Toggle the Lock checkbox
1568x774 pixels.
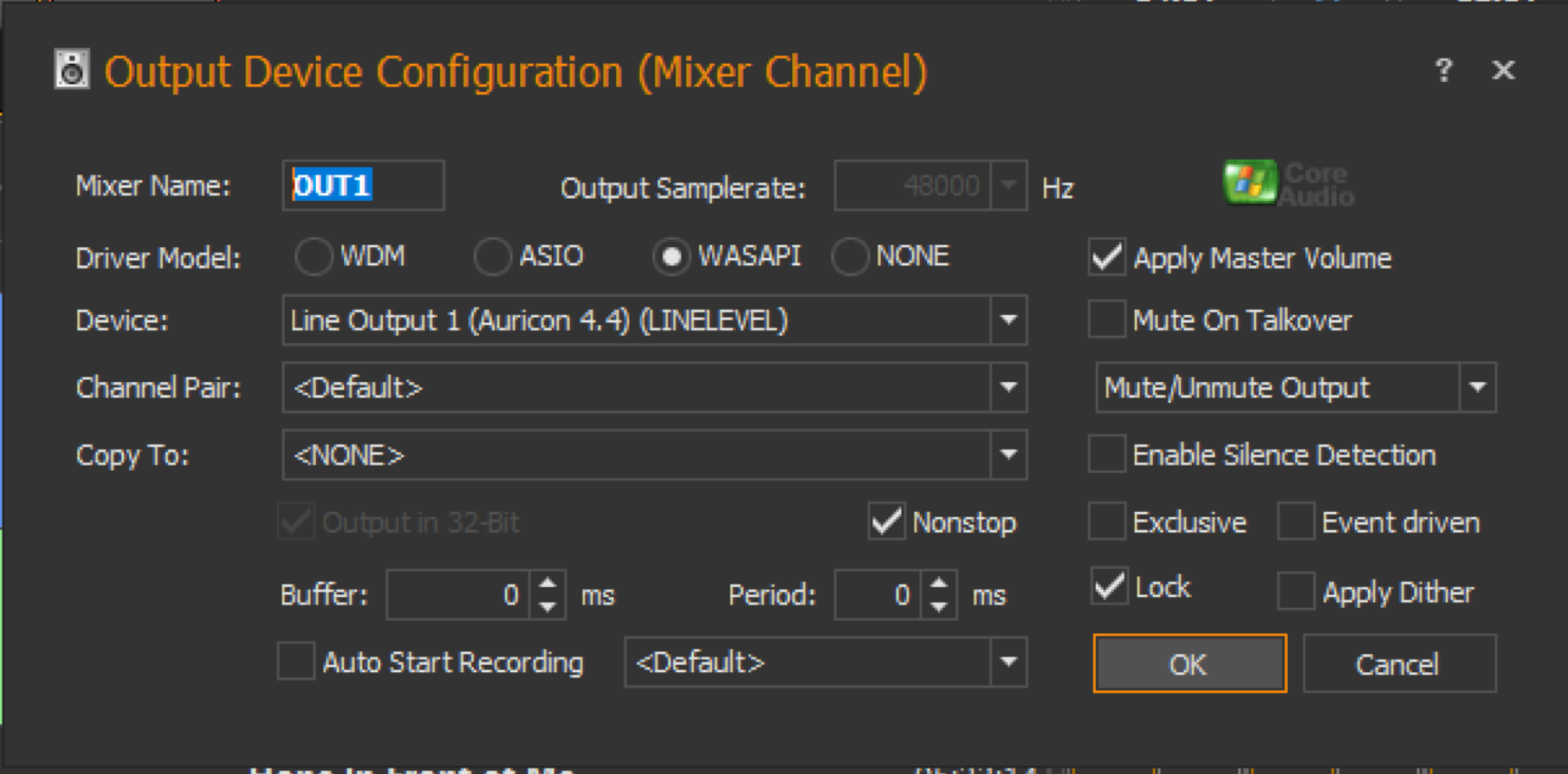click(1109, 586)
